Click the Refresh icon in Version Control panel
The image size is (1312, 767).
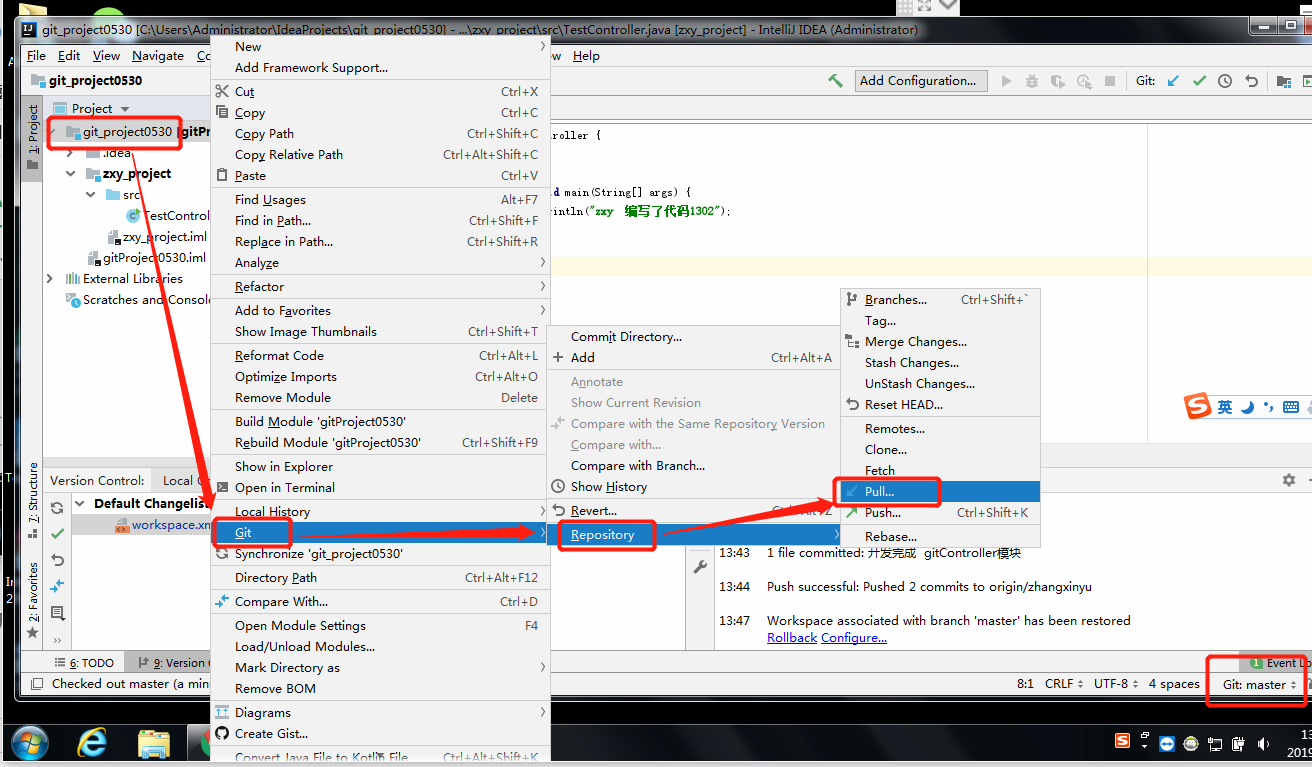tap(57, 508)
